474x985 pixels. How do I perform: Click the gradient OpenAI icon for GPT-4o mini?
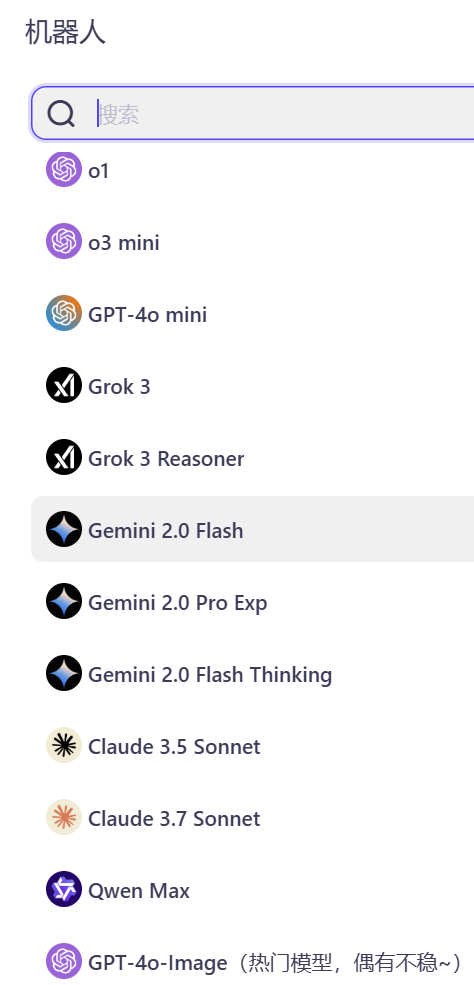pos(64,313)
